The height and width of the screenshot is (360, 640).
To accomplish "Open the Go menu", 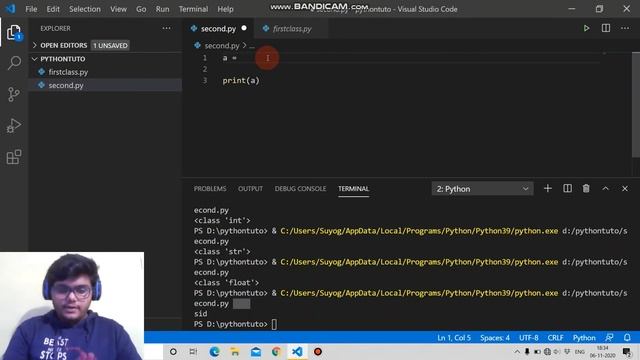I will pyautogui.click(x=141, y=9).
